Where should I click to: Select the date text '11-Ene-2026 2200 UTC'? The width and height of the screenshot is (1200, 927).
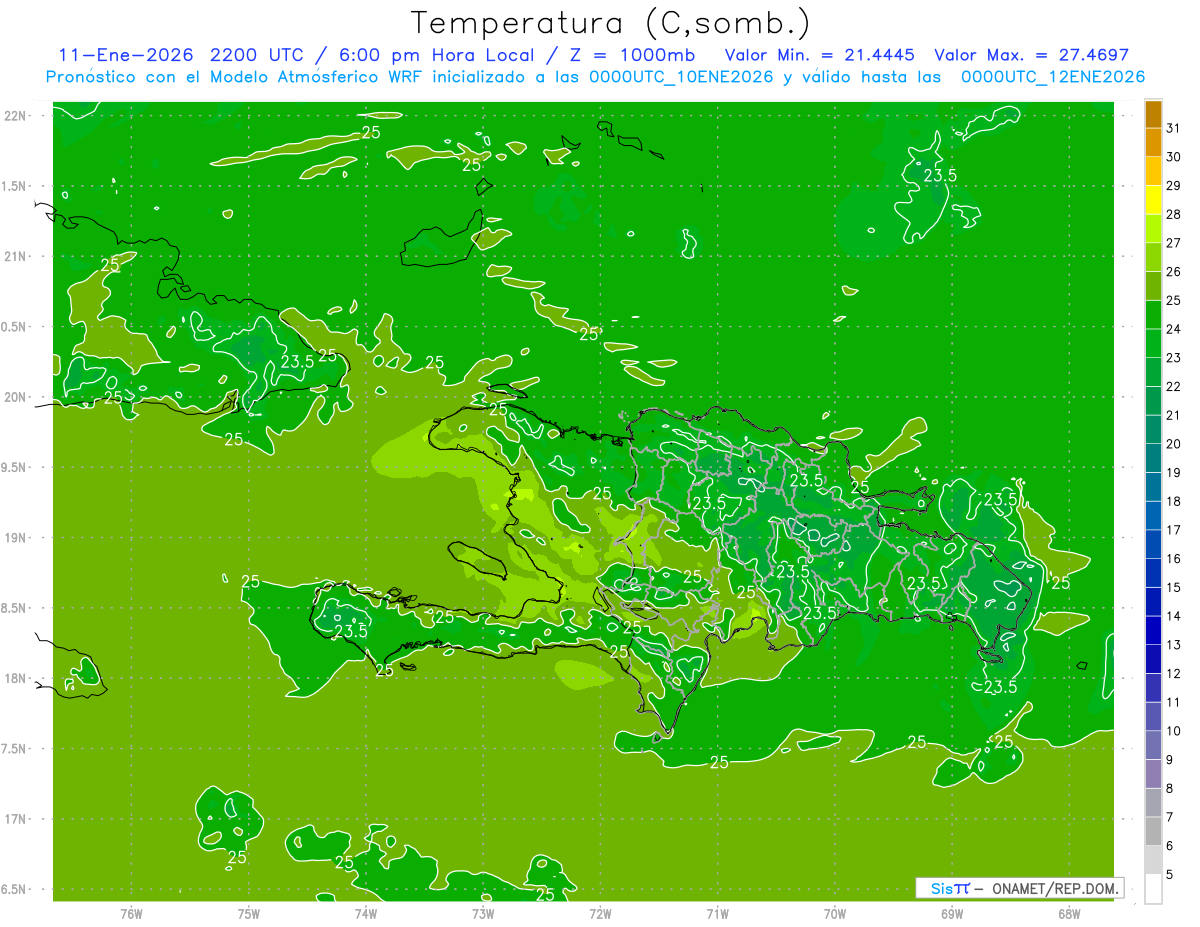tap(182, 55)
